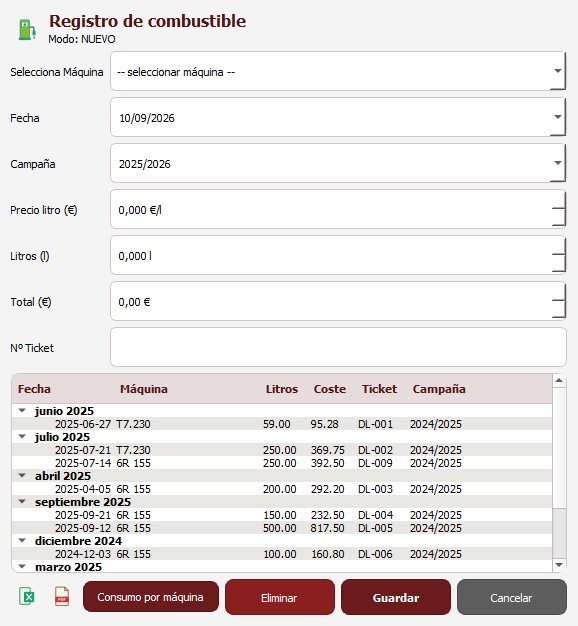Select the row with ticket DL-001

tap(282, 424)
